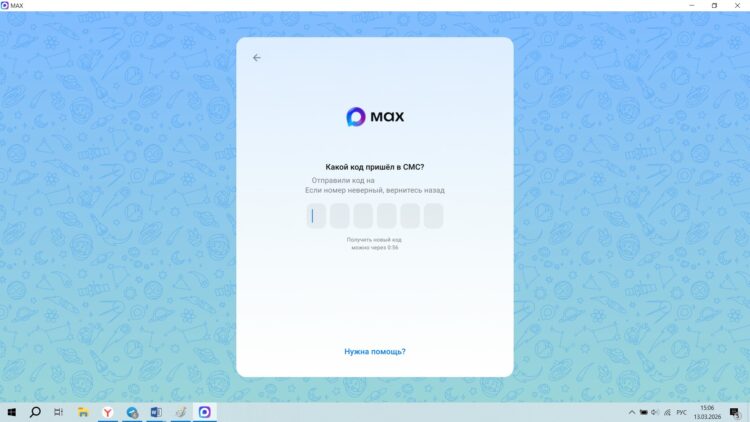750x422 pixels.
Task: Select the third code digit field
Action: [x=363, y=216]
